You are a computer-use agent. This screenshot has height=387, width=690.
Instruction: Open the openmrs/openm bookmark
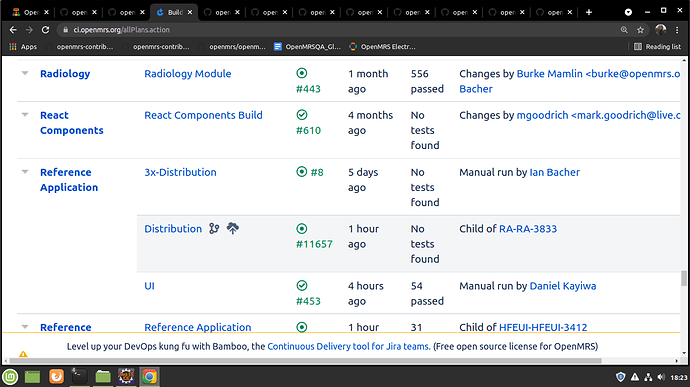(x=232, y=47)
